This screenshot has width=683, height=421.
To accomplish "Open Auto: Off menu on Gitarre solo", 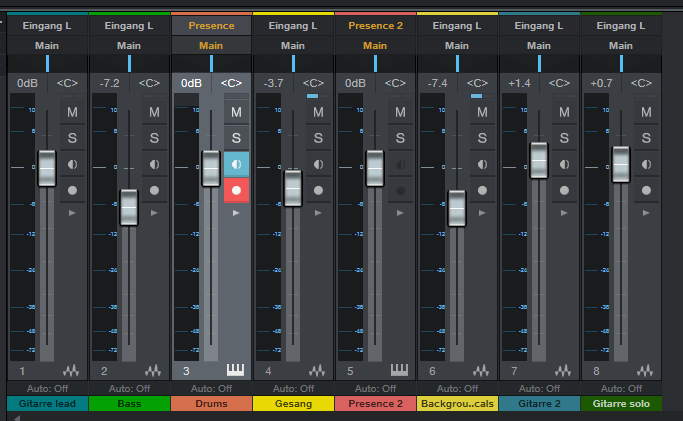I will pyautogui.click(x=621, y=388).
